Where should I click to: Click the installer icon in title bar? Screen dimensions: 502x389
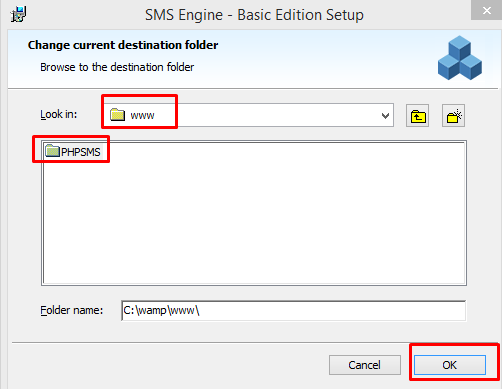[x=18, y=14]
